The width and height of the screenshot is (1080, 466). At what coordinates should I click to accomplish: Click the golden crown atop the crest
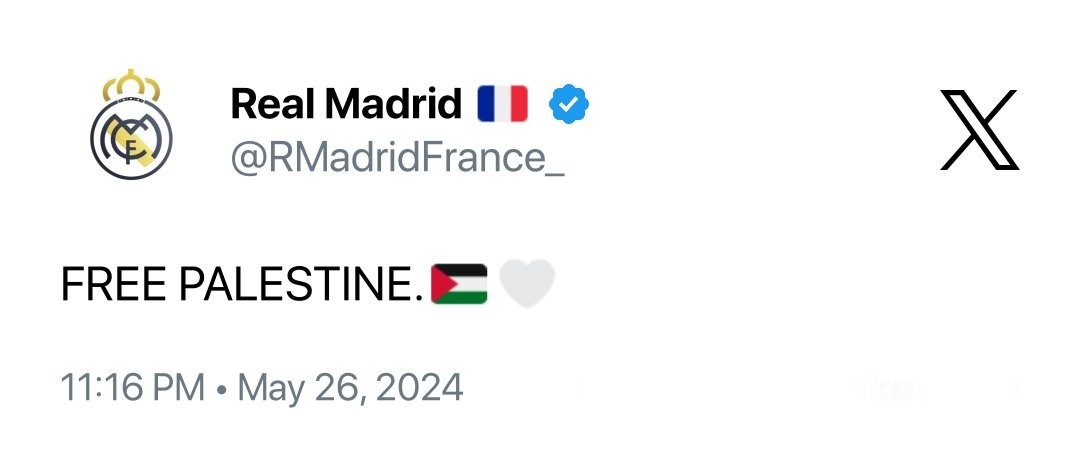[x=131, y=86]
